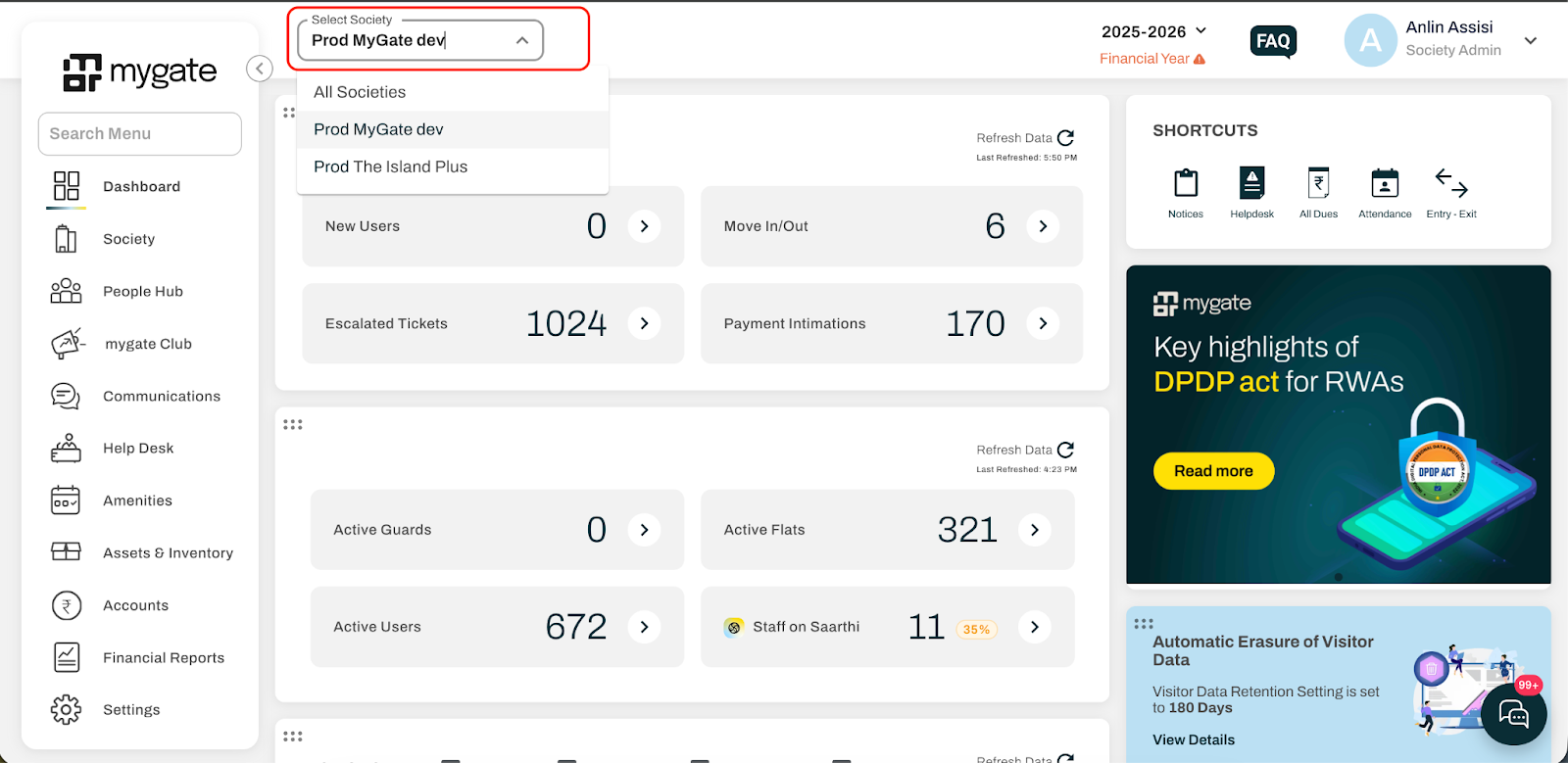Screen dimensions: 1568x763
Task: Open Active Flats details arrow
Action: pos(1035,530)
